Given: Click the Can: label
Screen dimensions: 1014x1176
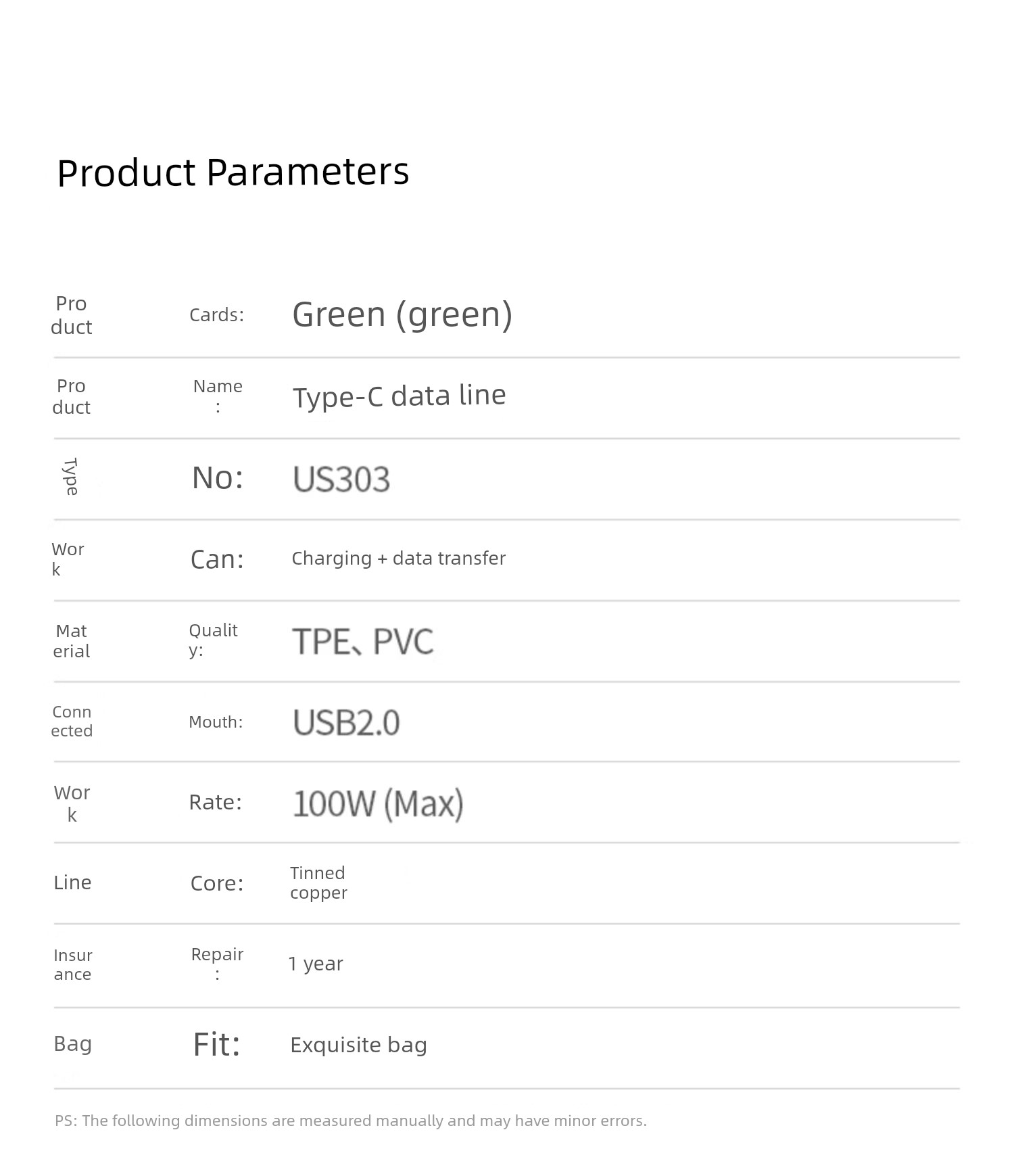Looking at the screenshot, I should (x=217, y=559).
